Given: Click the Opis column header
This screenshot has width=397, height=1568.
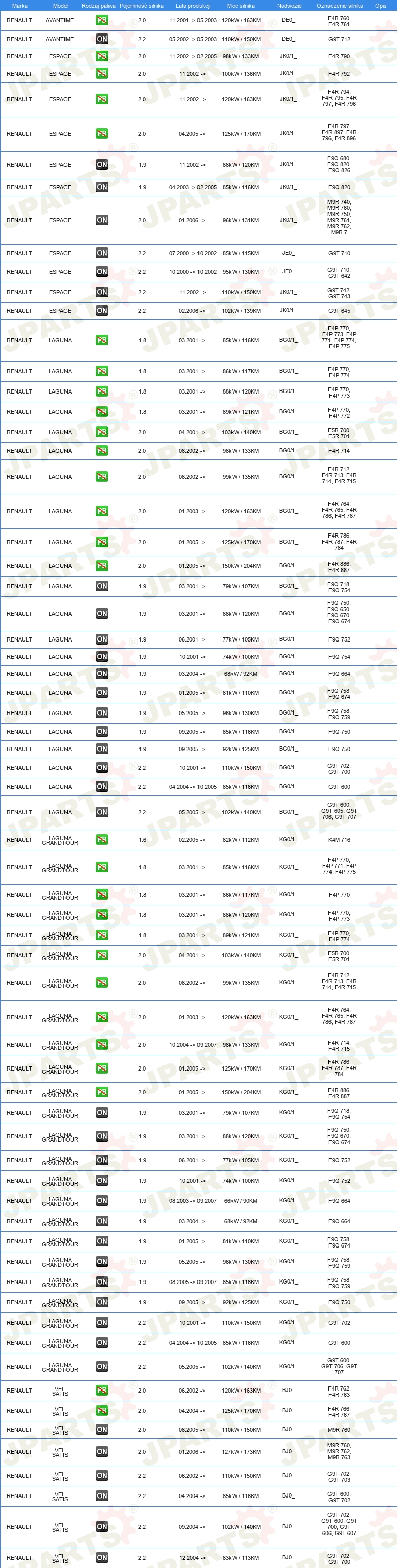Looking at the screenshot, I should (381, 6).
